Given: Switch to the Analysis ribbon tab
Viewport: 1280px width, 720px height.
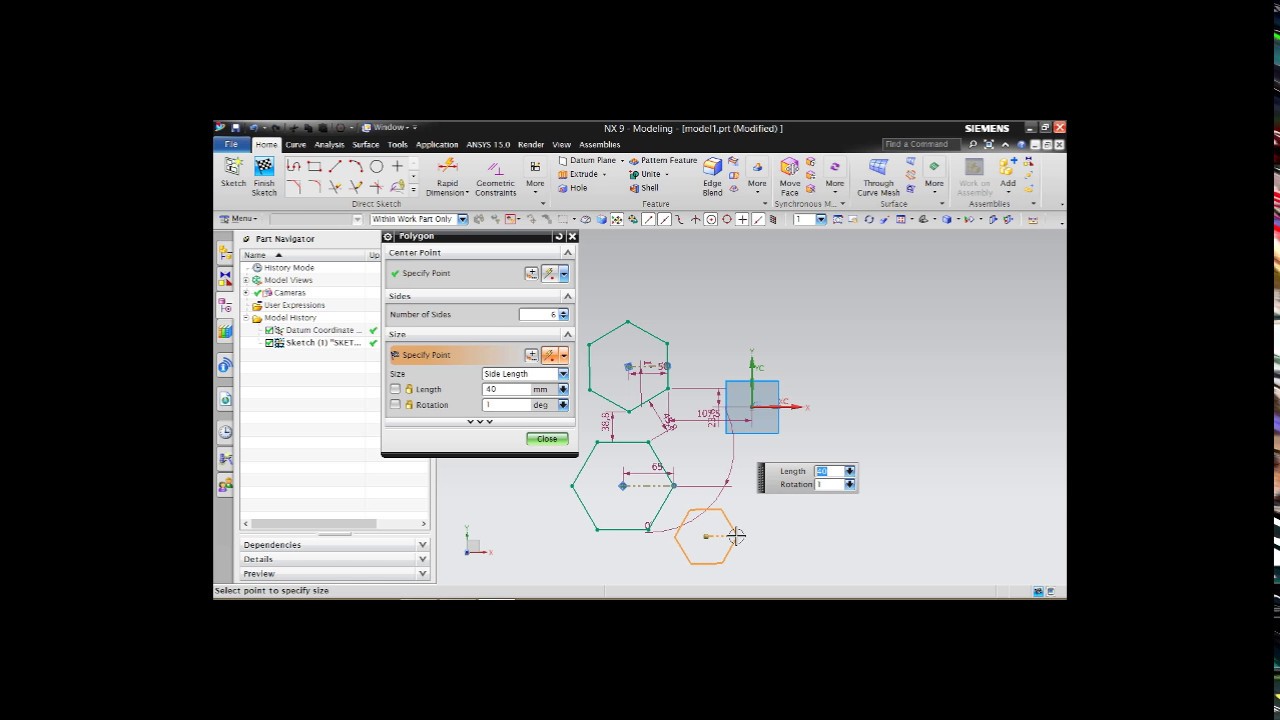Looking at the screenshot, I should coord(329,145).
